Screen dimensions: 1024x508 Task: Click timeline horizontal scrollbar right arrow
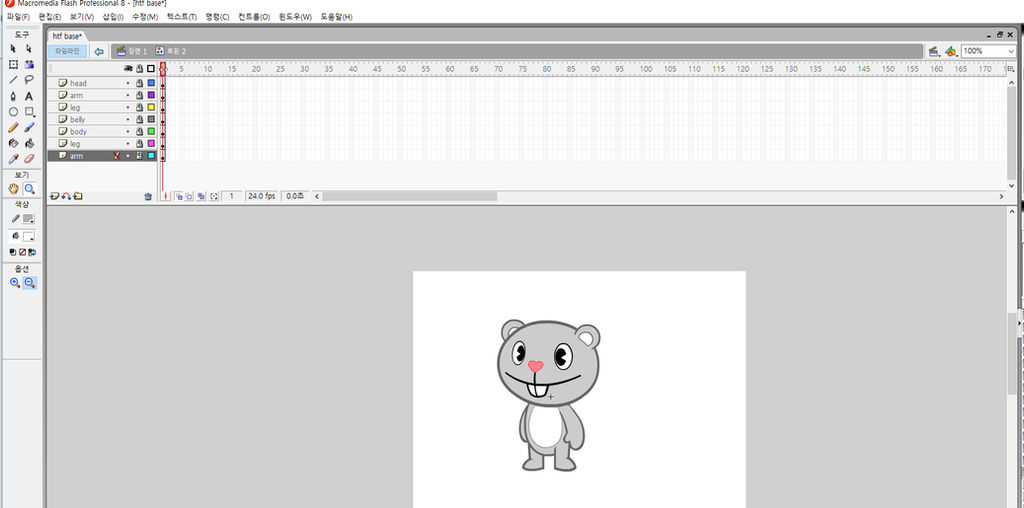(x=1001, y=196)
